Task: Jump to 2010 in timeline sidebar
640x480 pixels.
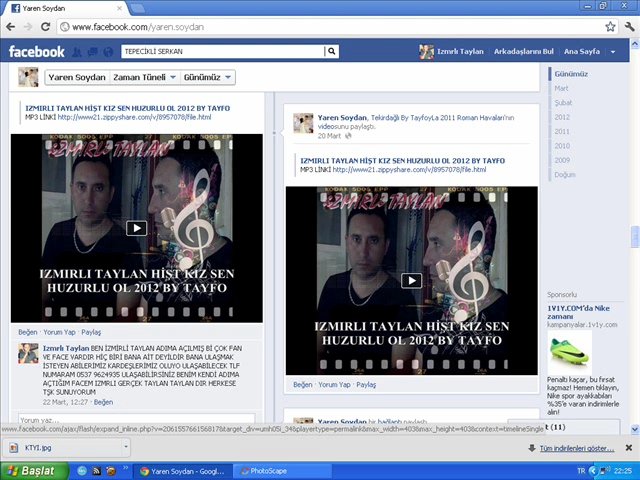Action: (x=562, y=146)
